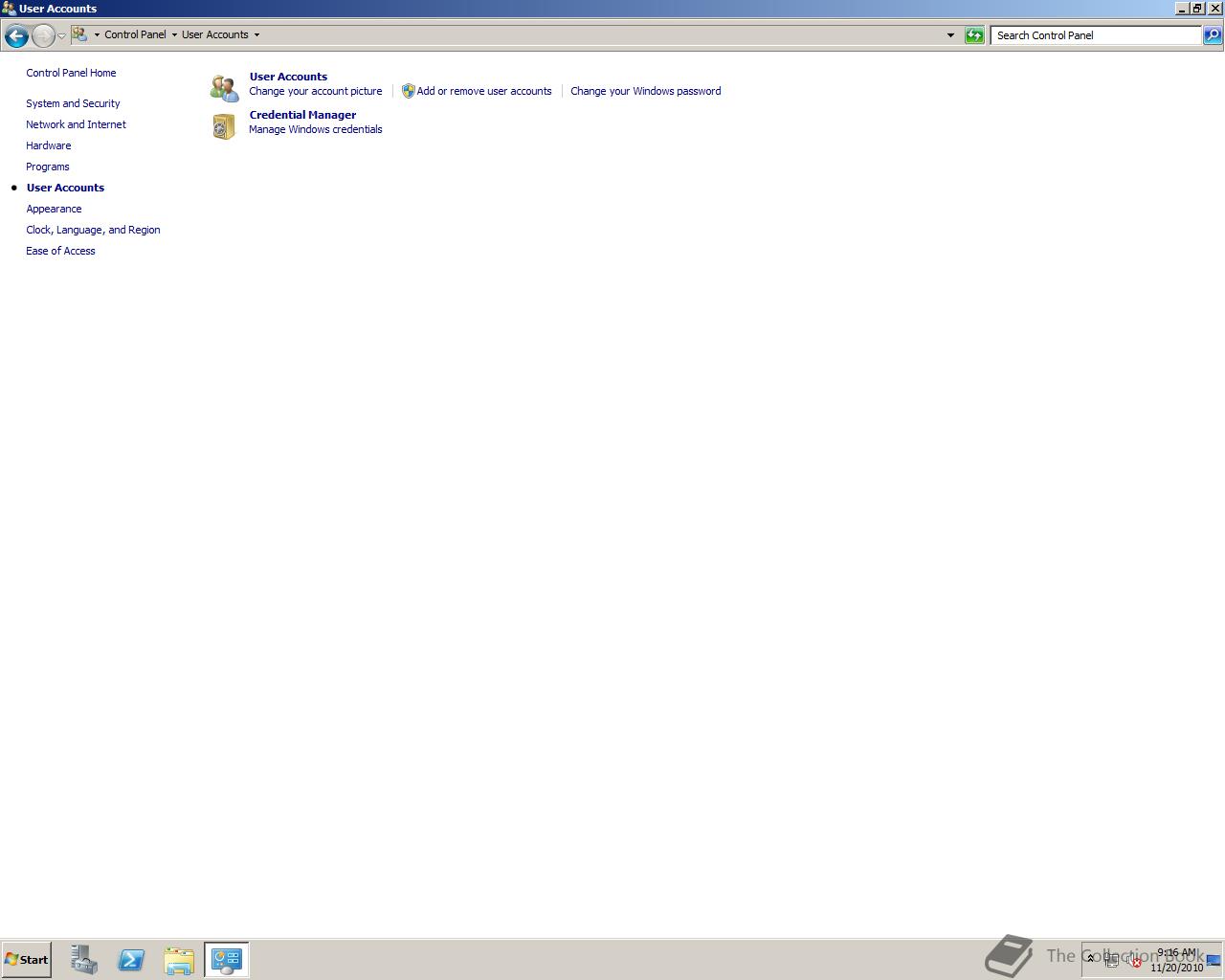Open the recent pages dropdown arrow
1225x980 pixels.
[x=61, y=36]
